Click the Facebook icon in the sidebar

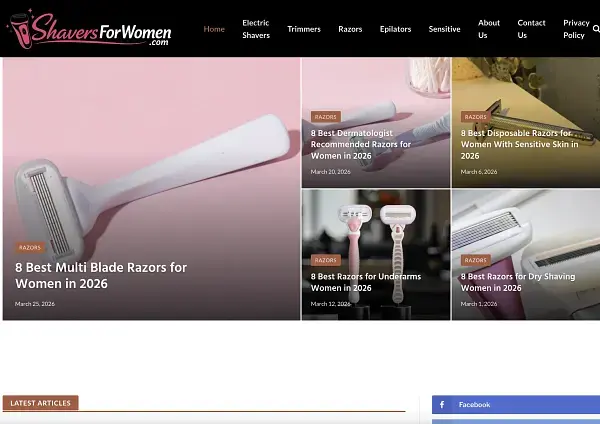[442, 404]
